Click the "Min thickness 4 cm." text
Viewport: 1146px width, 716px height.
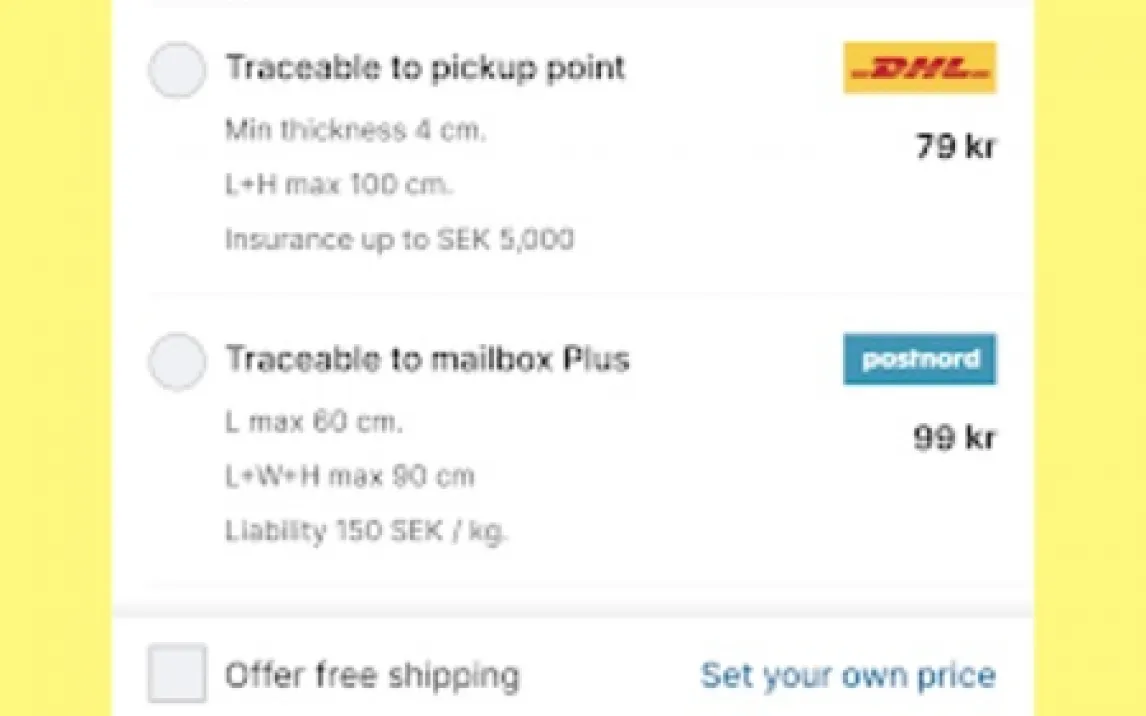(x=355, y=131)
